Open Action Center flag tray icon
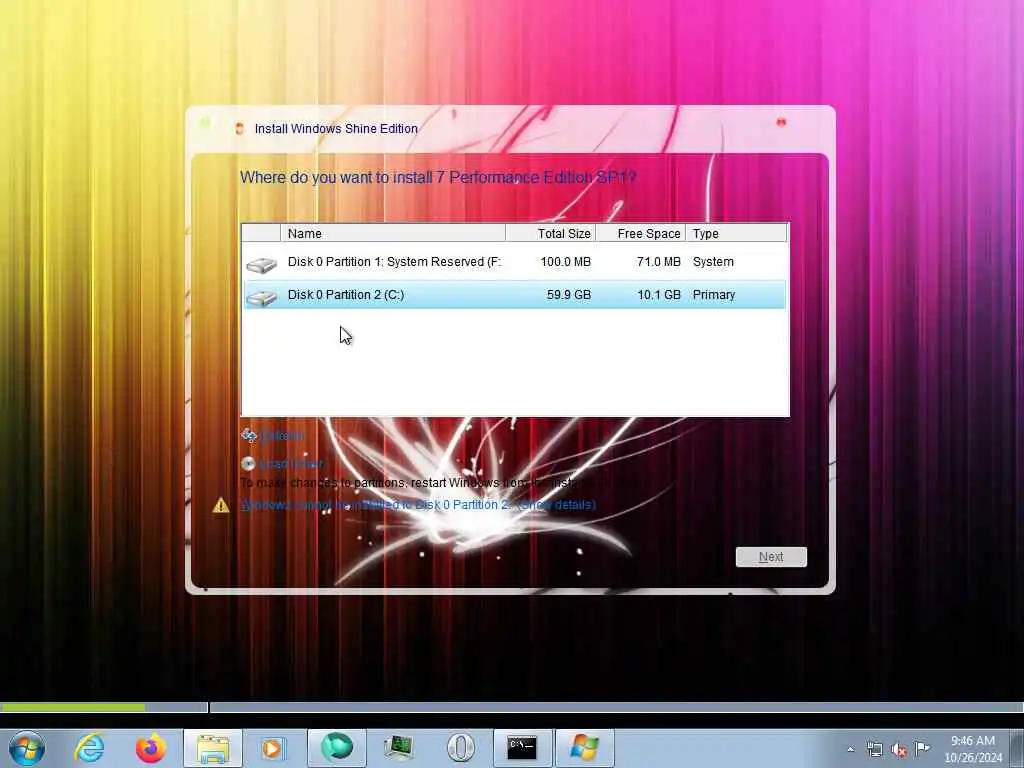The image size is (1024, 768). [922, 748]
